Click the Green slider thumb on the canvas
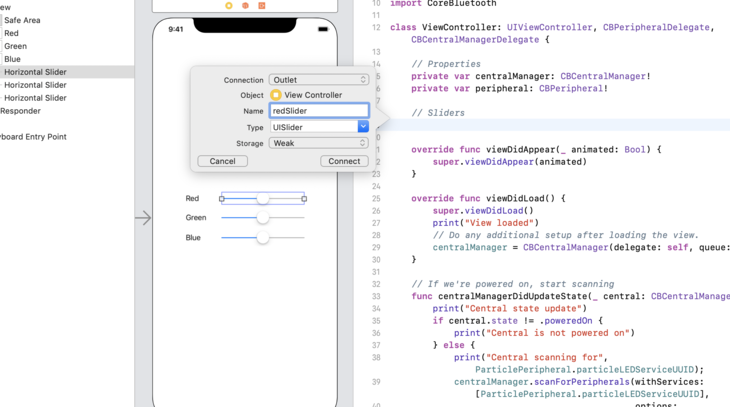This screenshot has height=407, width=730. pos(263,217)
